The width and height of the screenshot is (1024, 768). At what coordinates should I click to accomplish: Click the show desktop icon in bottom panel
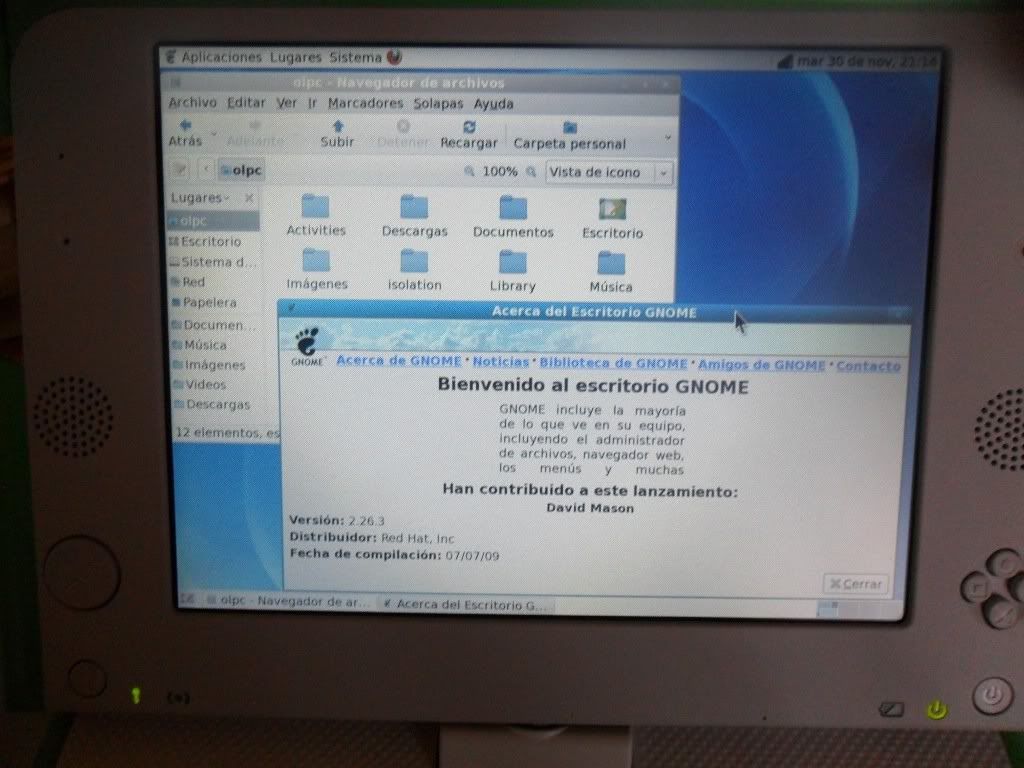(x=187, y=599)
